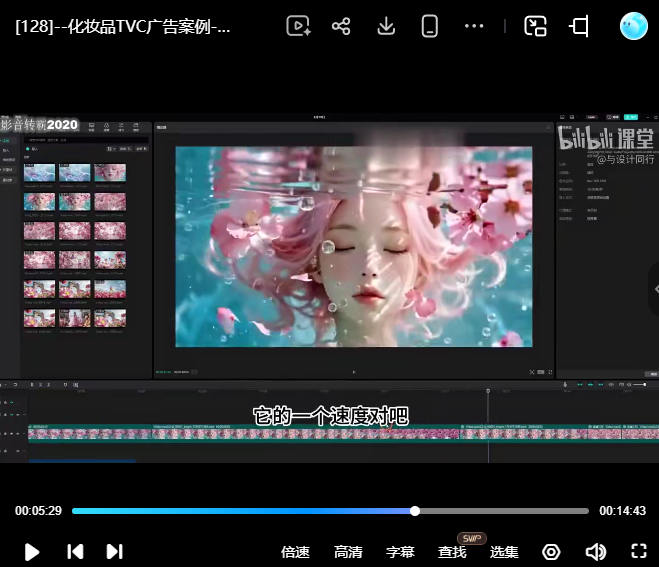Click the current time 00:05:29 label

coord(38,511)
